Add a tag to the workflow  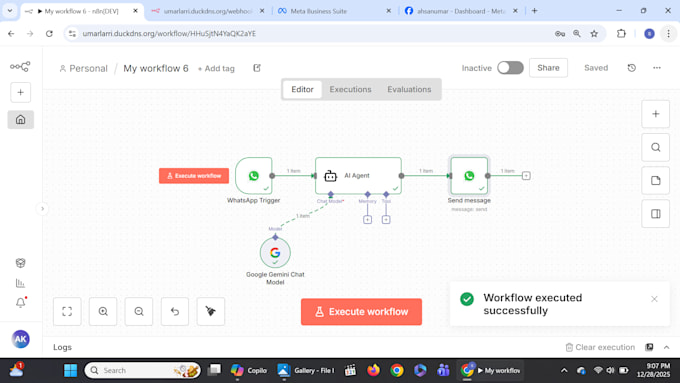tap(216, 68)
